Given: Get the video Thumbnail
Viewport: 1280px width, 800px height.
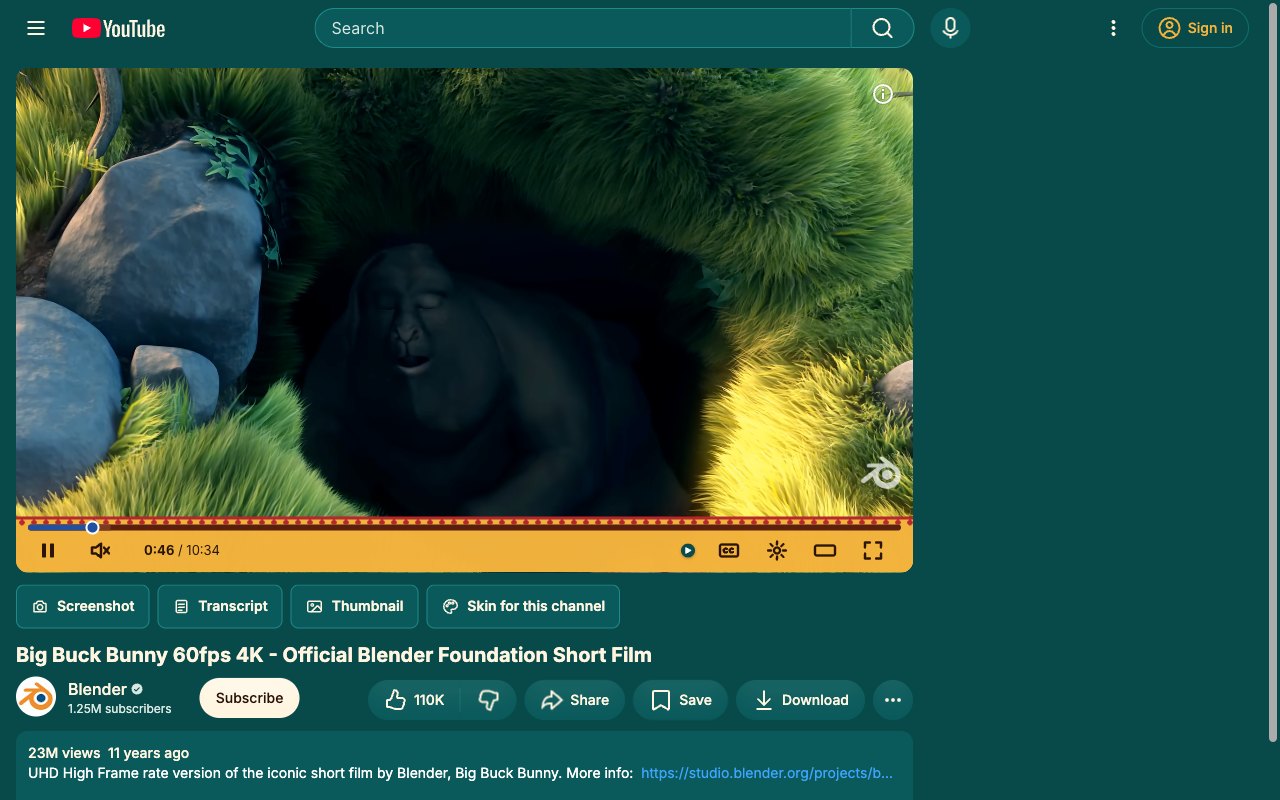Looking at the screenshot, I should point(355,606).
